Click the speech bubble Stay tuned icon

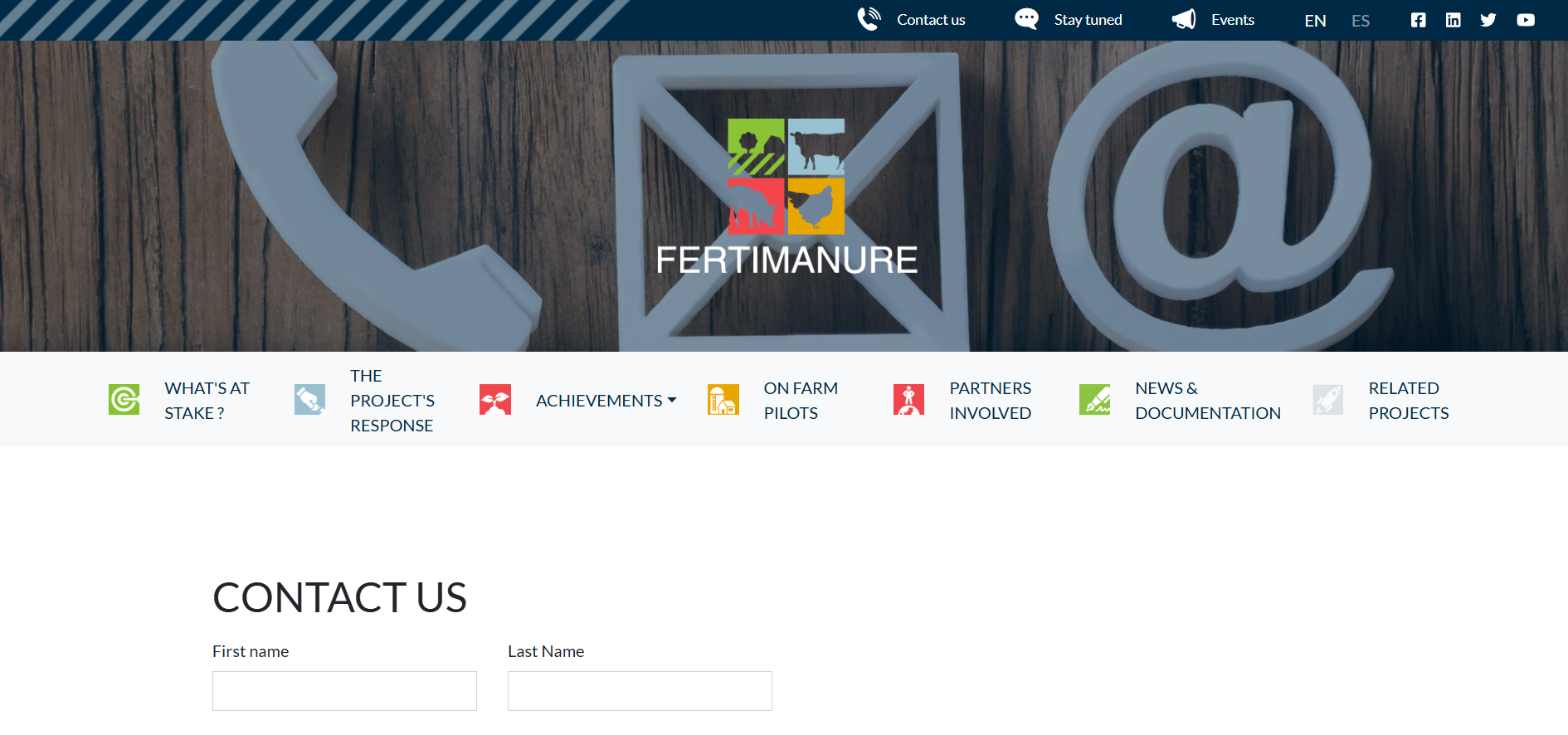point(1026,19)
